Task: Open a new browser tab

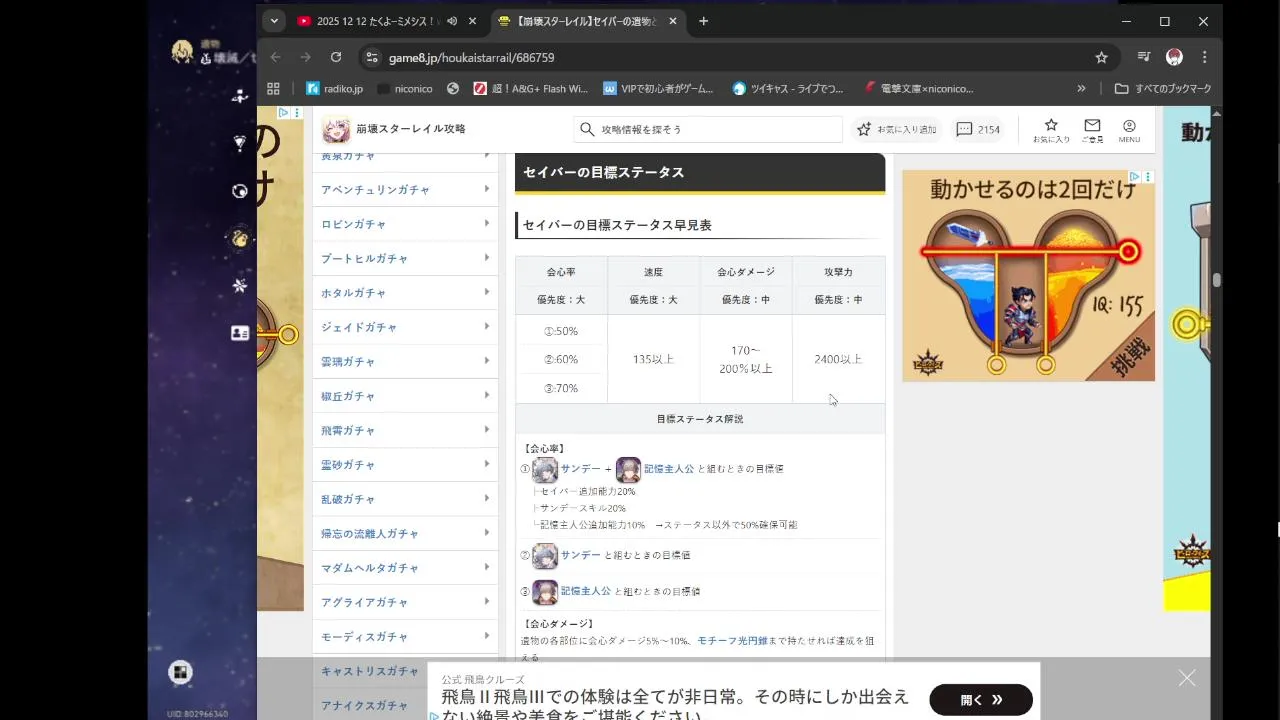Action: coord(703,21)
